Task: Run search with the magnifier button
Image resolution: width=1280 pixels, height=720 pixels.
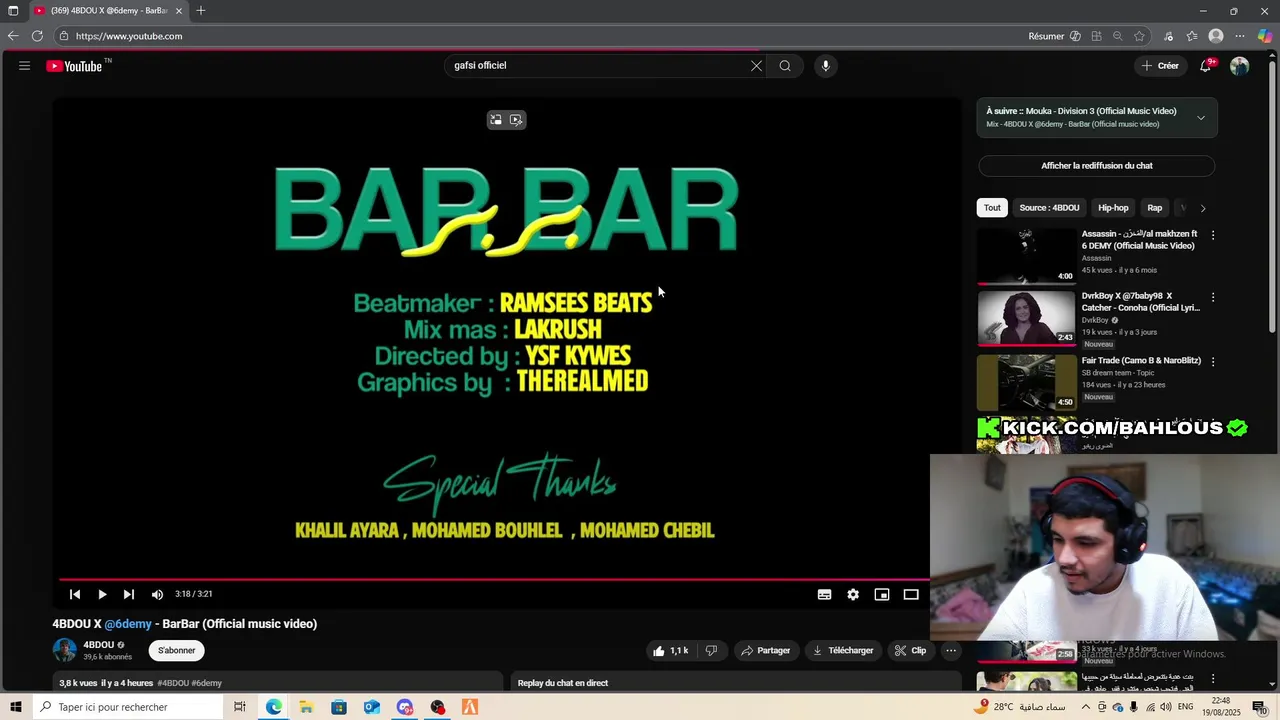Action: (x=785, y=66)
